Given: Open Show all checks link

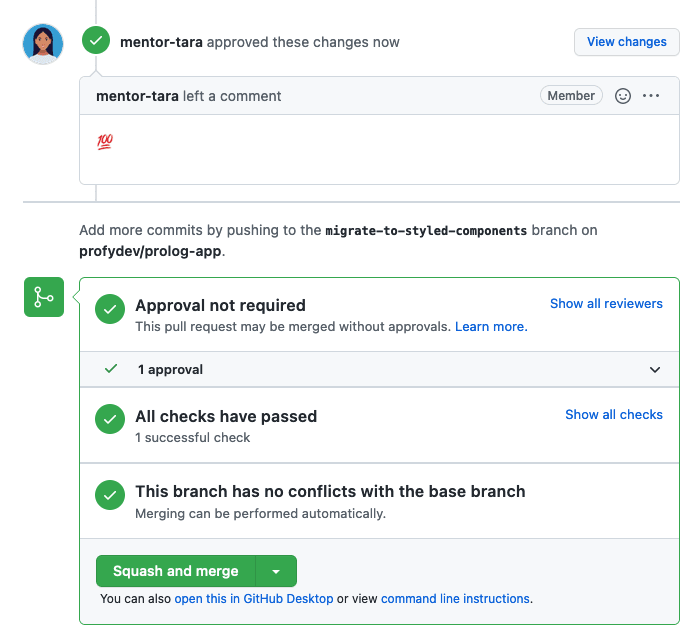Looking at the screenshot, I should [x=614, y=414].
